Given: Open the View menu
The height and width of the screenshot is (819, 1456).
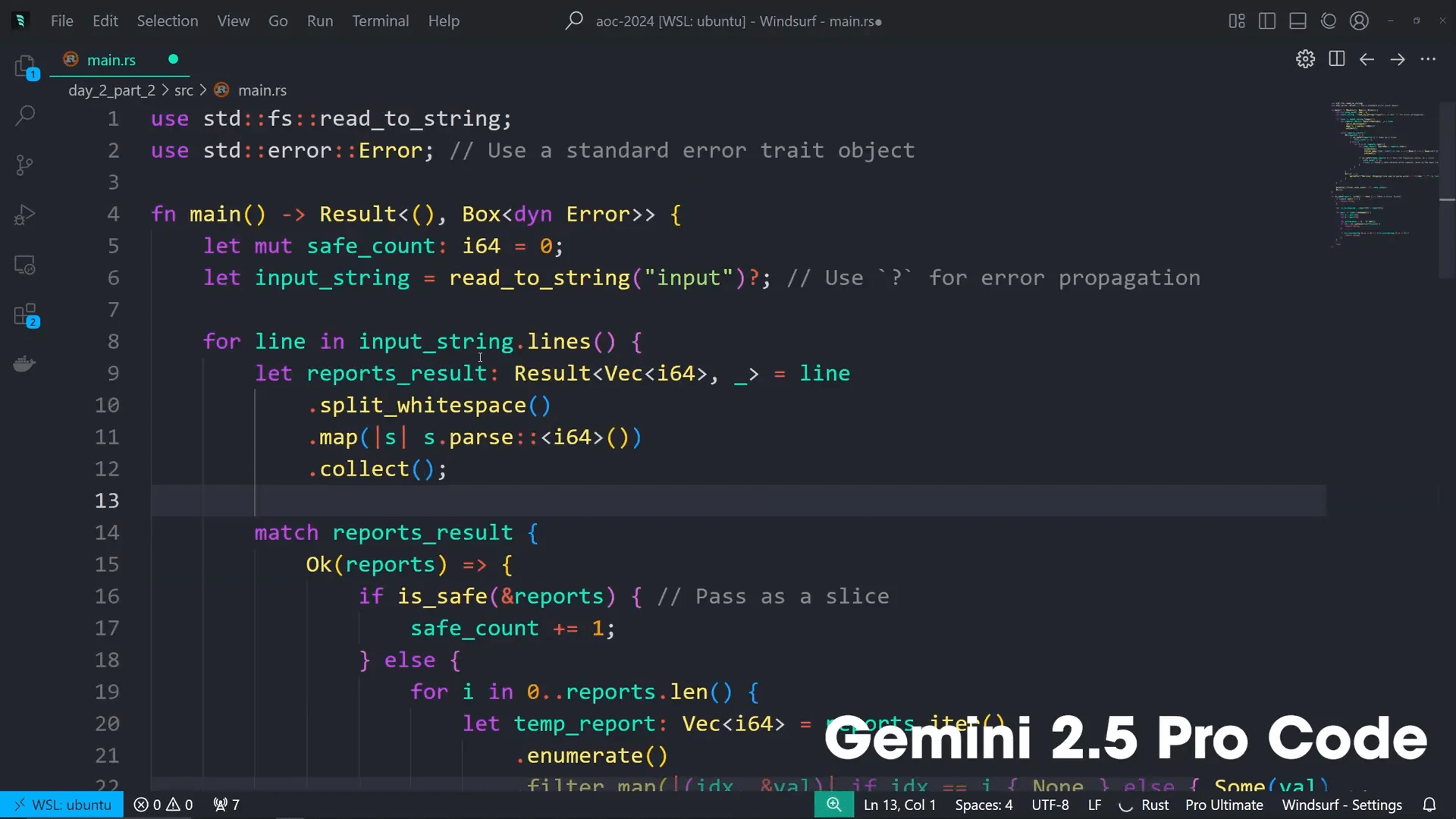Looking at the screenshot, I should pos(234,20).
